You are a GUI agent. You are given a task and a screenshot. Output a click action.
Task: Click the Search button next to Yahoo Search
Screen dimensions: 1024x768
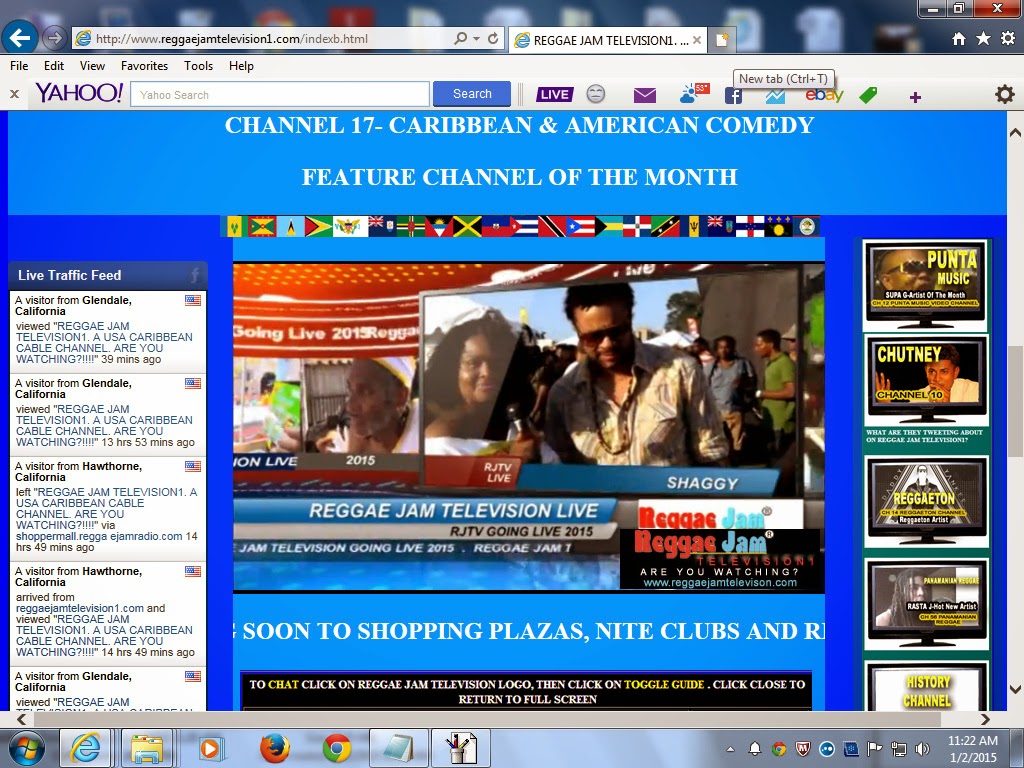coord(471,93)
